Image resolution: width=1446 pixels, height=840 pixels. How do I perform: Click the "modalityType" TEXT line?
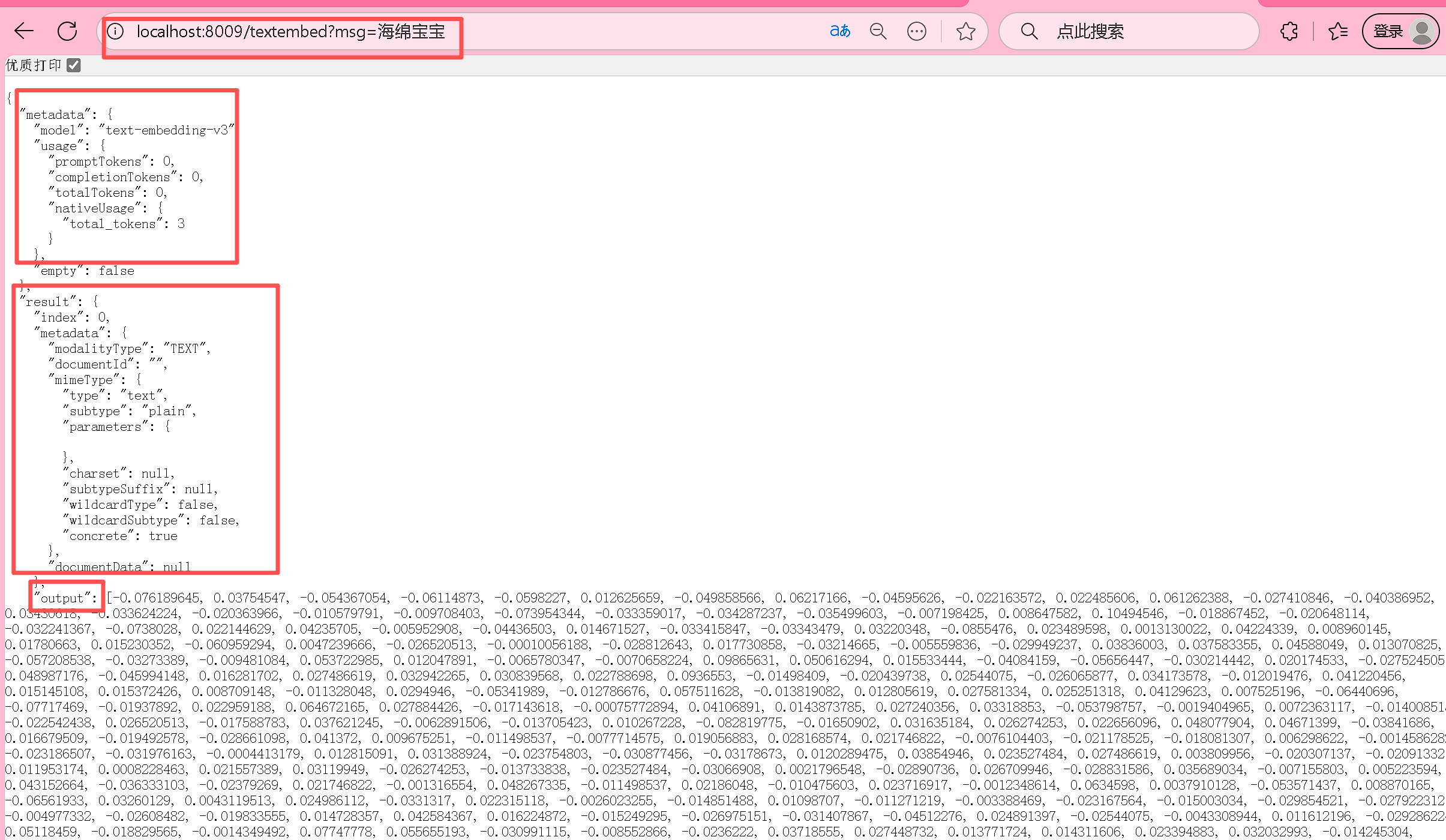pos(129,349)
